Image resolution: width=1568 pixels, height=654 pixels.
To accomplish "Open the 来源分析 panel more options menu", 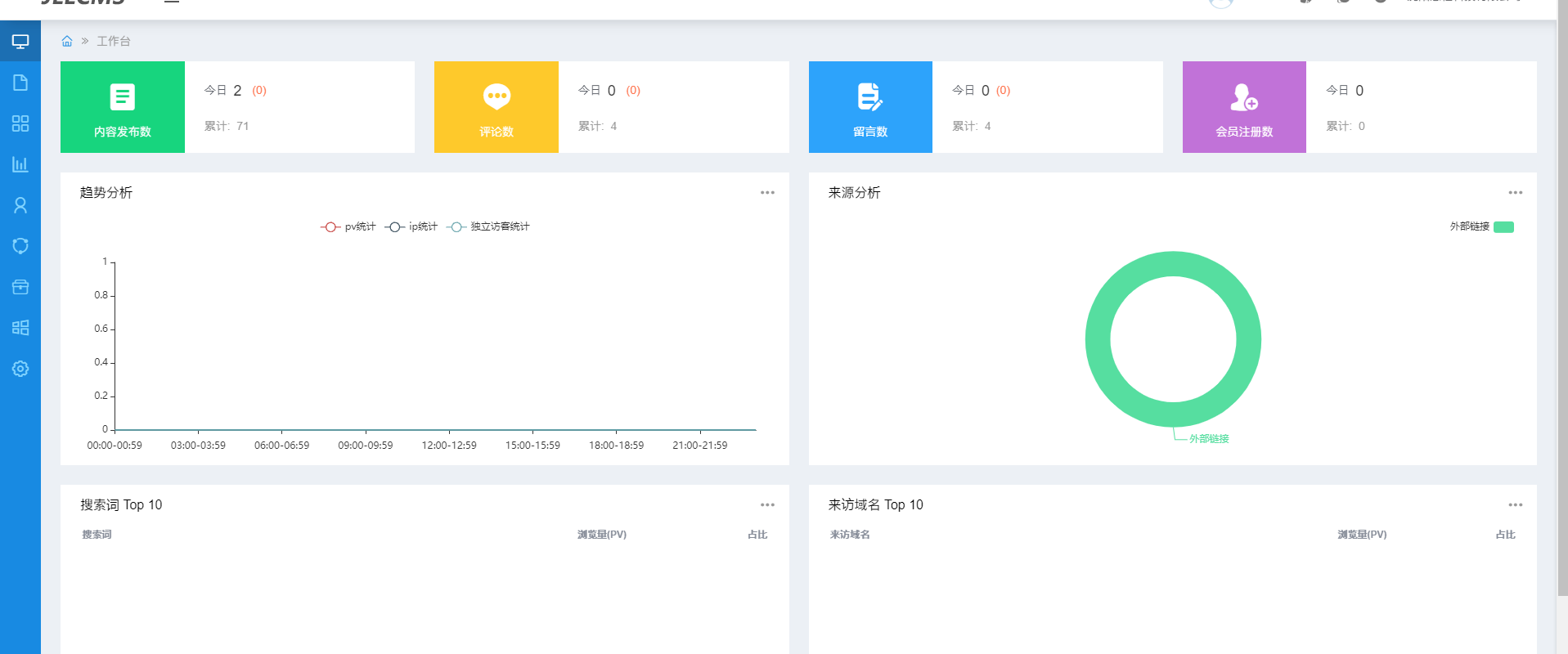I will tap(1515, 193).
